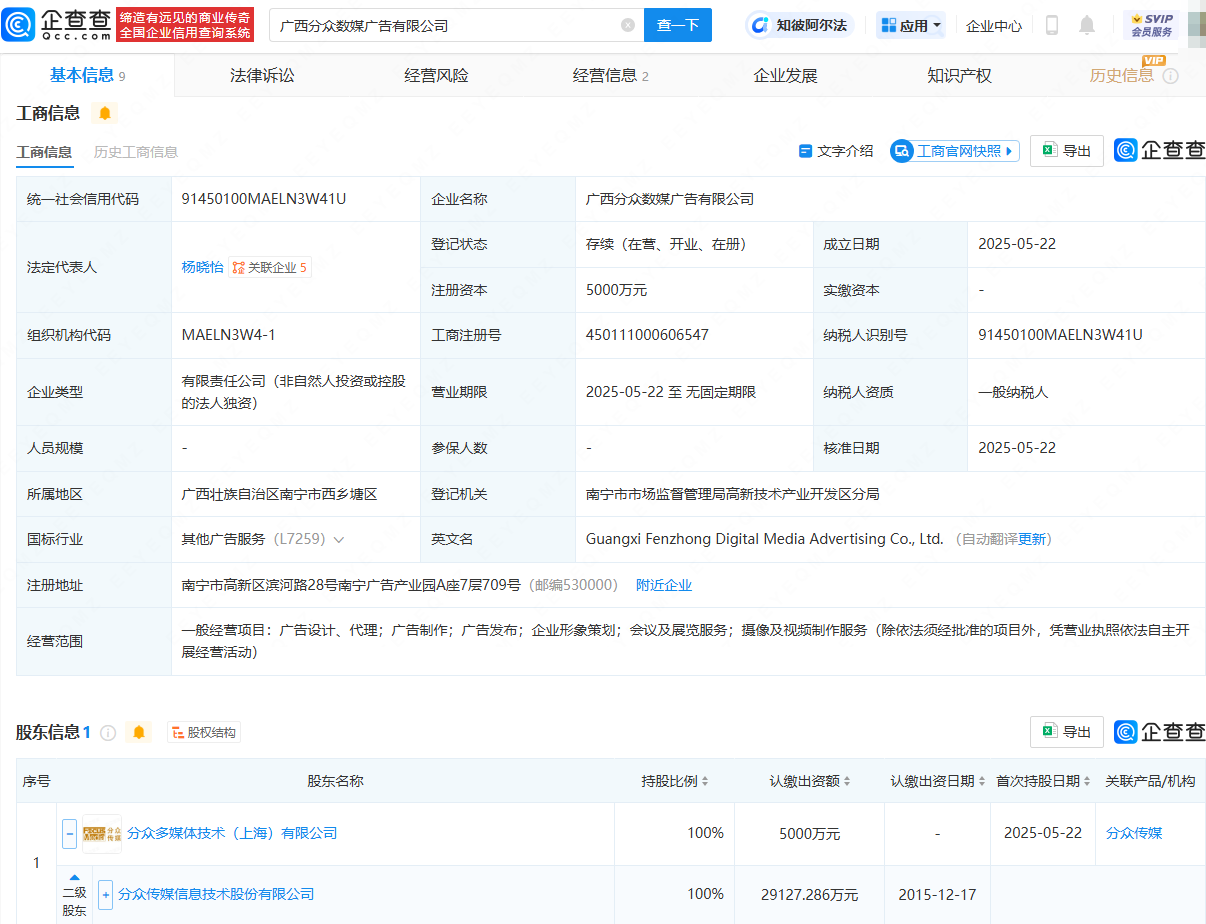Click the 一般纳税人 value
The width and height of the screenshot is (1206, 924).
(x=1013, y=392)
